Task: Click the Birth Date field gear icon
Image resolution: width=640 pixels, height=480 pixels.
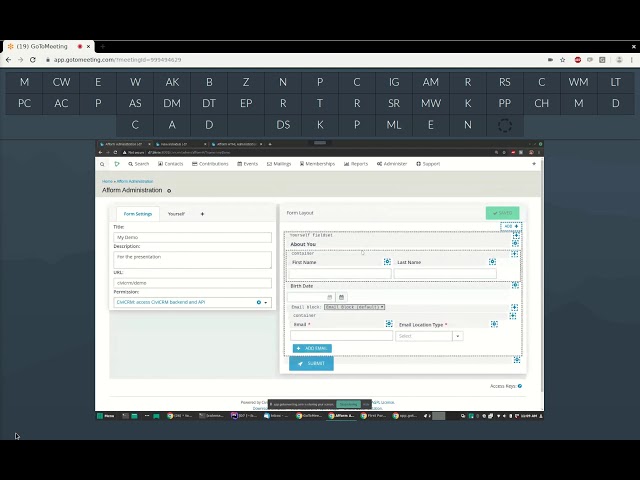Action: point(515,285)
